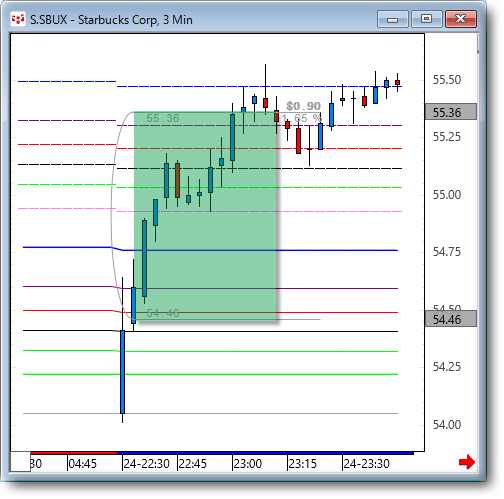Click the window title S.SBUX - Starbucks Corp, 3 Min
This screenshot has width=504, height=499.
pos(111,20)
